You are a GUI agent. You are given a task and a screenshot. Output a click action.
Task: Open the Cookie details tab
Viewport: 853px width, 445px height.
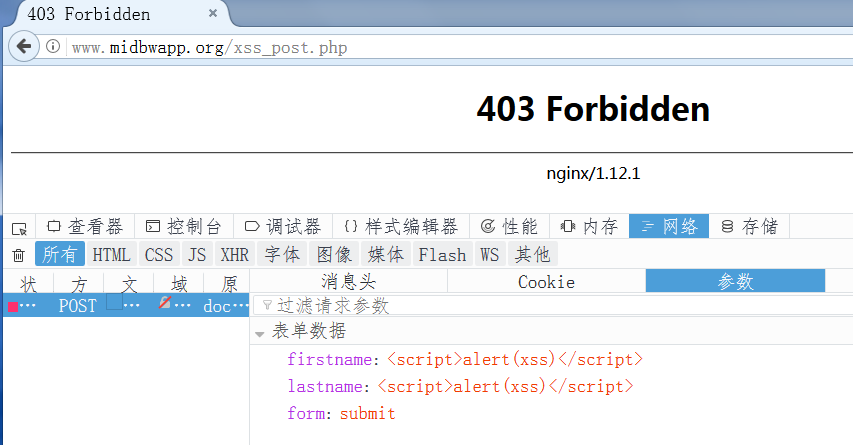click(546, 281)
